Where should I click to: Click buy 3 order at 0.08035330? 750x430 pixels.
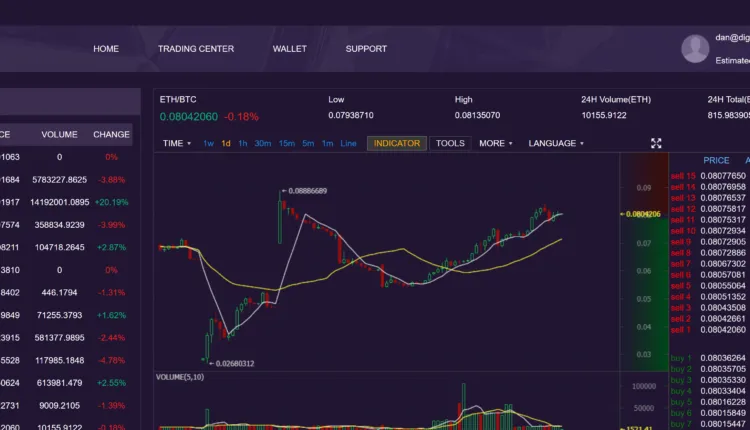tap(708, 380)
